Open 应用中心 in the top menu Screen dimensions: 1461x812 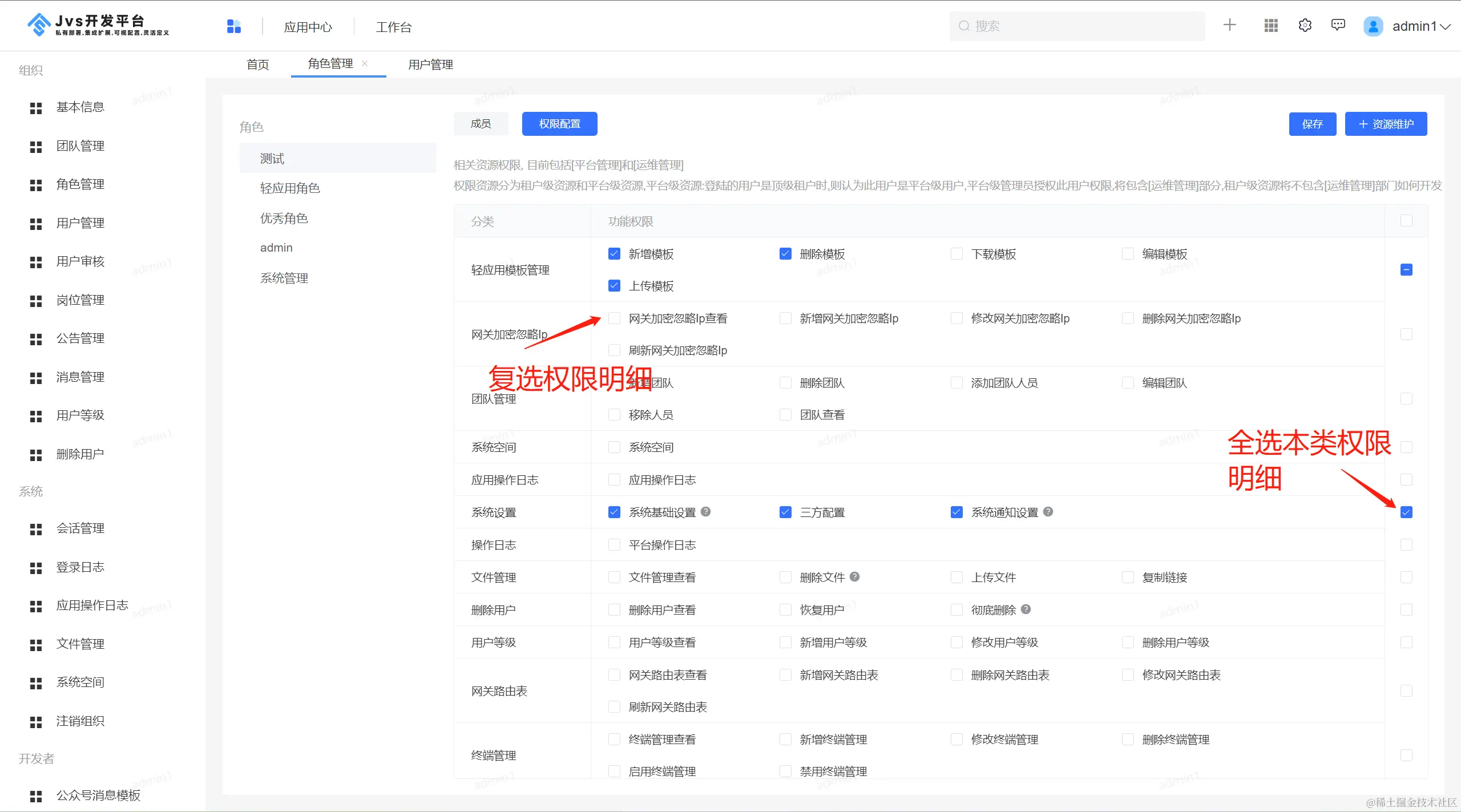click(x=308, y=27)
